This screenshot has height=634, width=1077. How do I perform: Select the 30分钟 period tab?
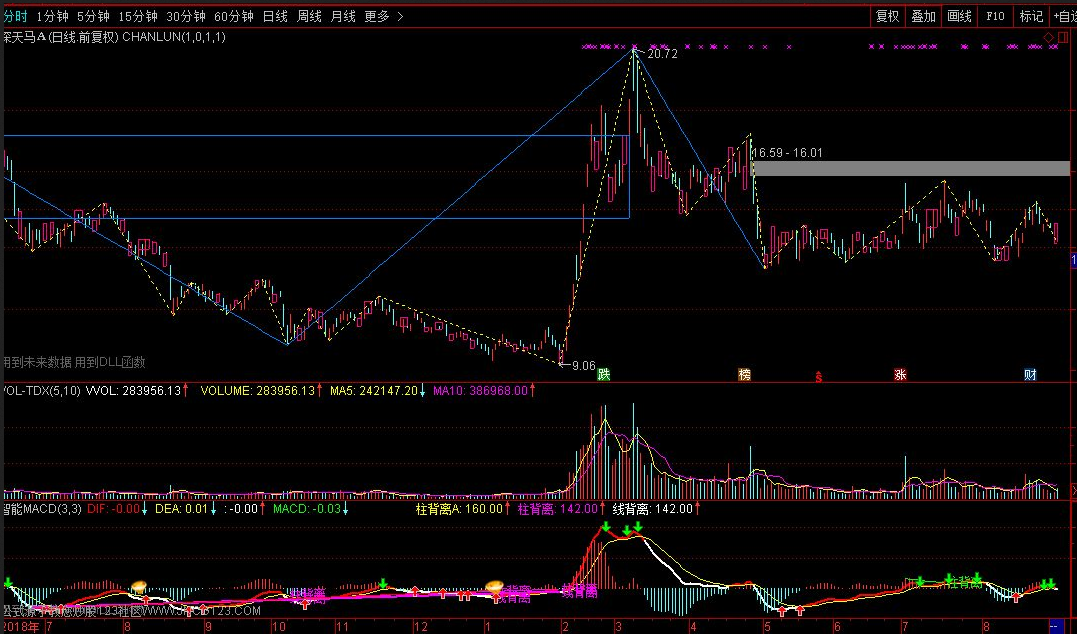pyautogui.click(x=186, y=16)
